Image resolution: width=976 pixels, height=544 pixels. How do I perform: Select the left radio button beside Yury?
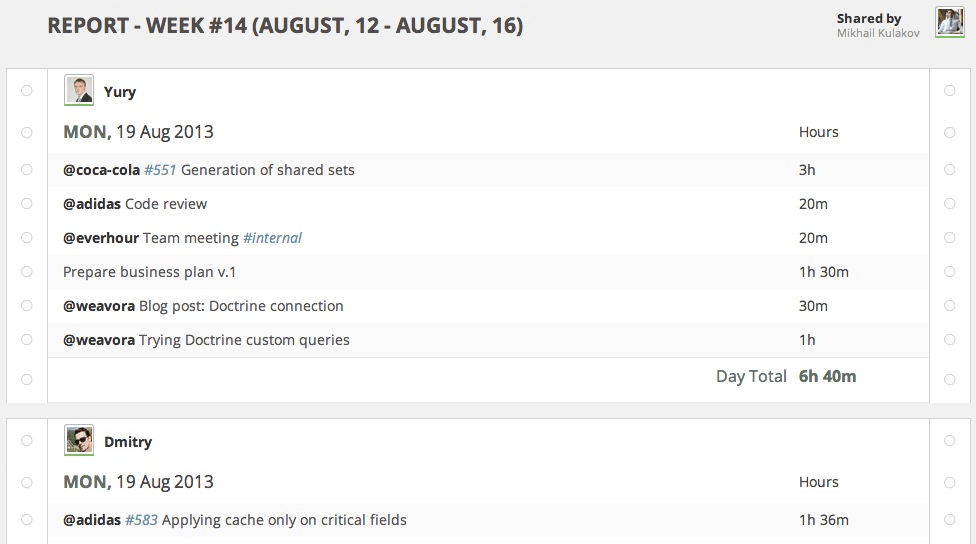[x=27, y=91]
